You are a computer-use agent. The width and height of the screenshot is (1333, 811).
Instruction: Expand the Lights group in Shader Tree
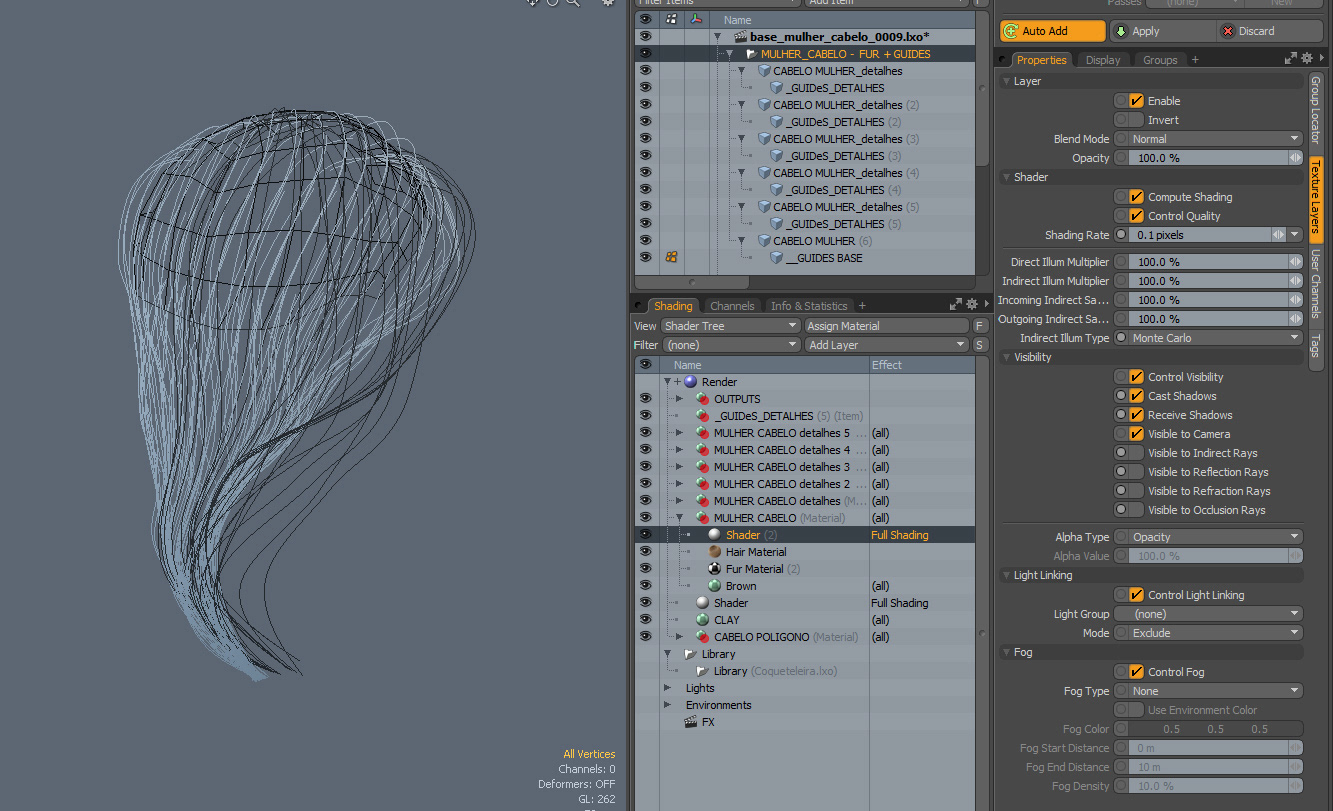[667, 688]
